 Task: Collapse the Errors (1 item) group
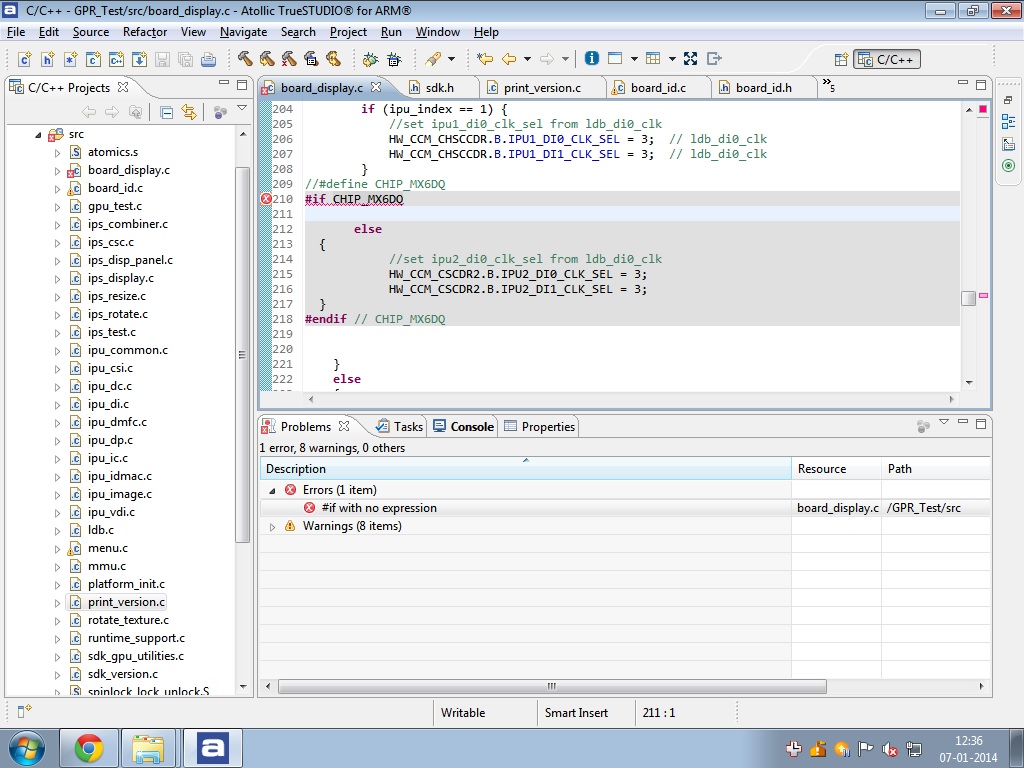coord(272,491)
